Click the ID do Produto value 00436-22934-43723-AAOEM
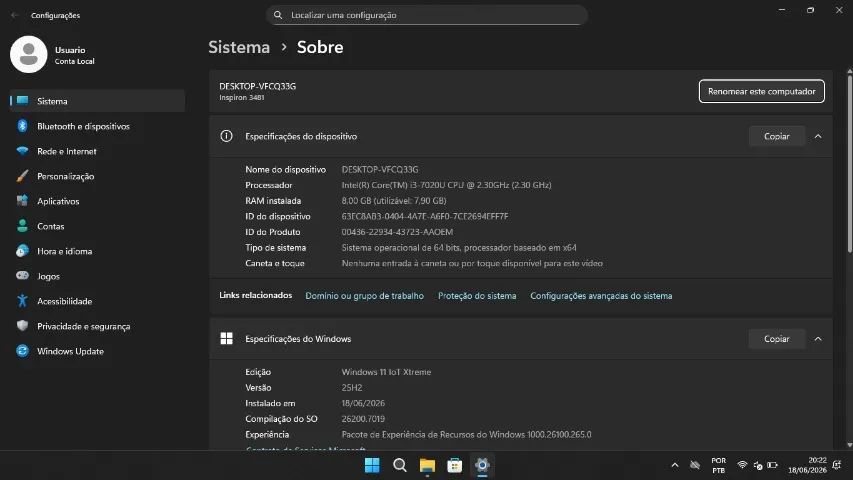The height and width of the screenshot is (480, 853). click(x=397, y=232)
